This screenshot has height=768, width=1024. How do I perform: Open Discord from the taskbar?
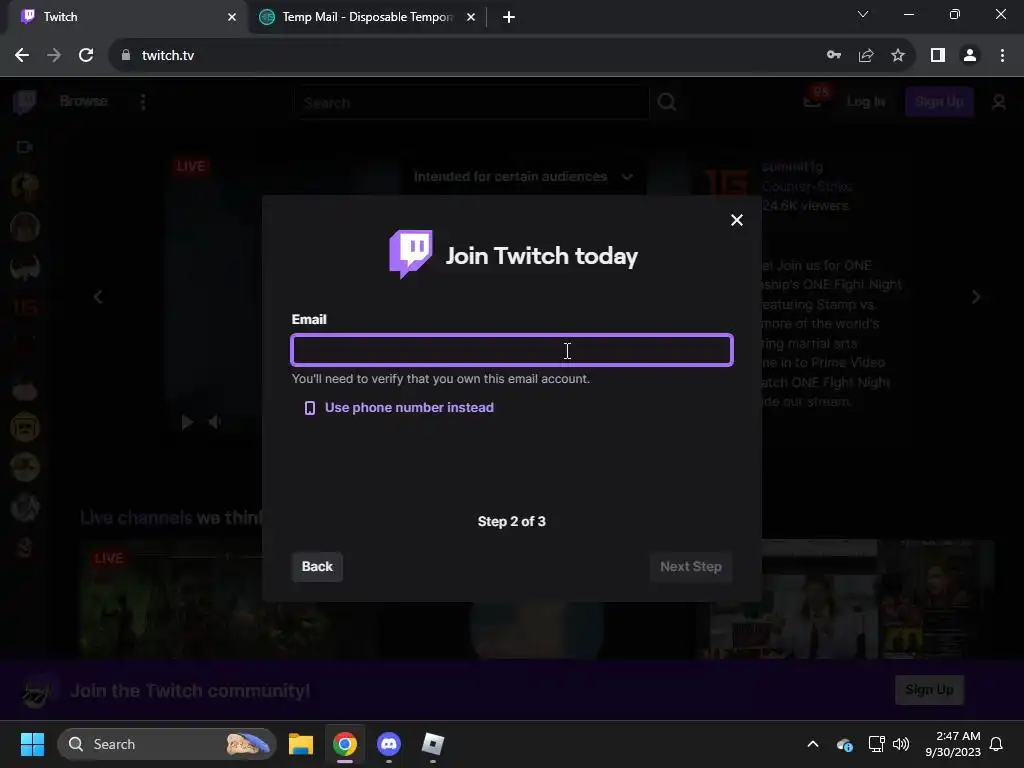click(x=389, y=744)
